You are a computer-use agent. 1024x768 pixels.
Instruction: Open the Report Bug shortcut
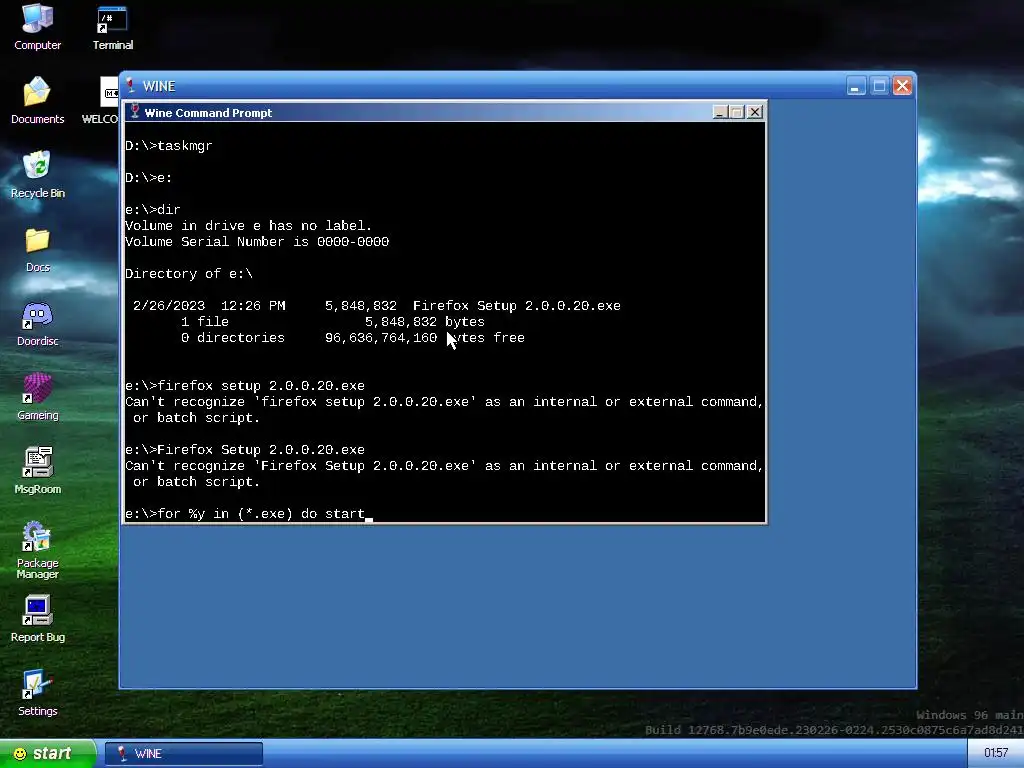tap(37, 618)
